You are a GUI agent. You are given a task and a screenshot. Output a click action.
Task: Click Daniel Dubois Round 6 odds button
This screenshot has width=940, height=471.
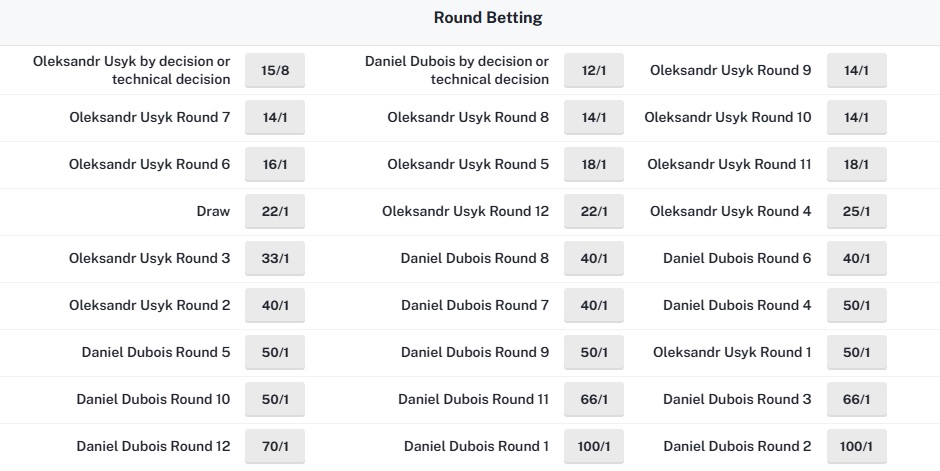coord(857,258)
